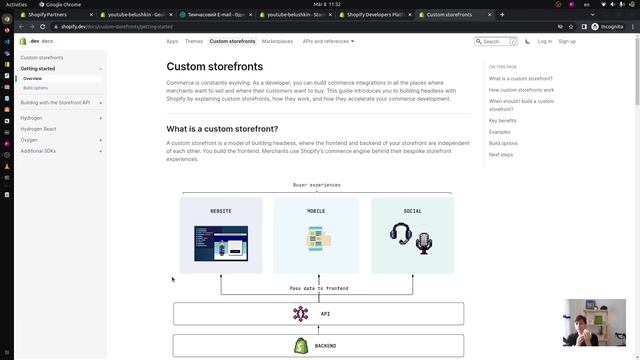640x360 pixels.
Task: Click the Website illustration in the diagram
Action: click(221, 244)
